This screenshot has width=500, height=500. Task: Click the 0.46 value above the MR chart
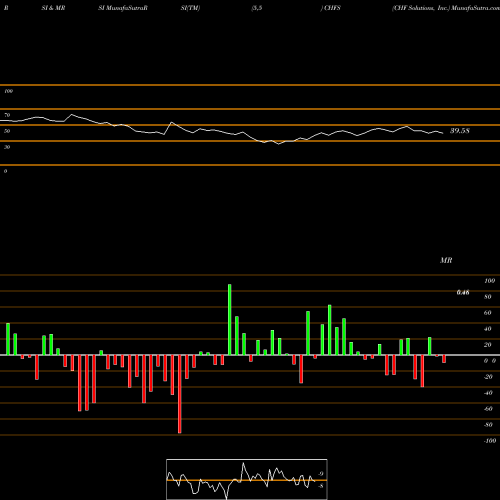pyautogui.click(x=463, y=292)
